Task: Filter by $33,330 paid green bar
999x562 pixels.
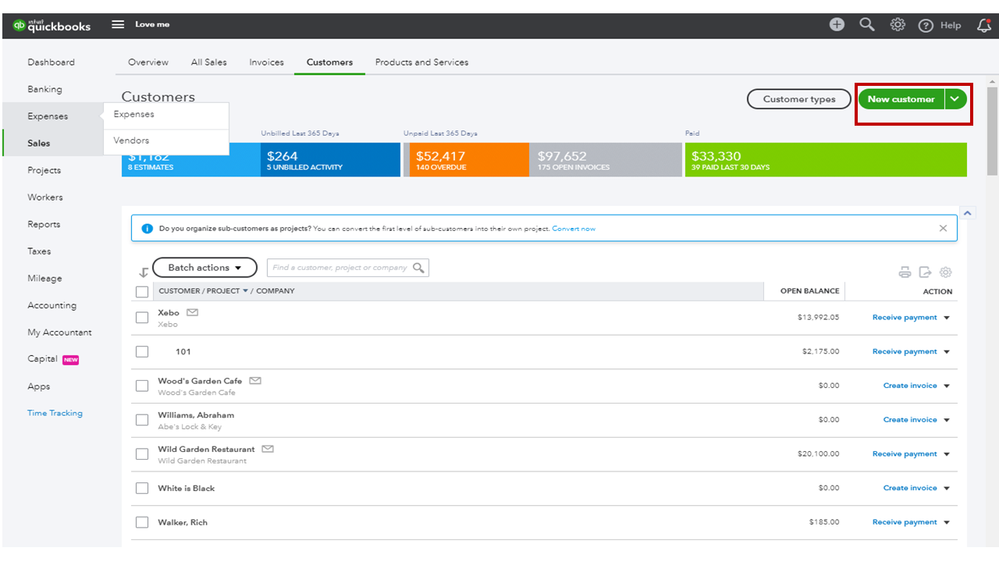Action: coord(826,159)
